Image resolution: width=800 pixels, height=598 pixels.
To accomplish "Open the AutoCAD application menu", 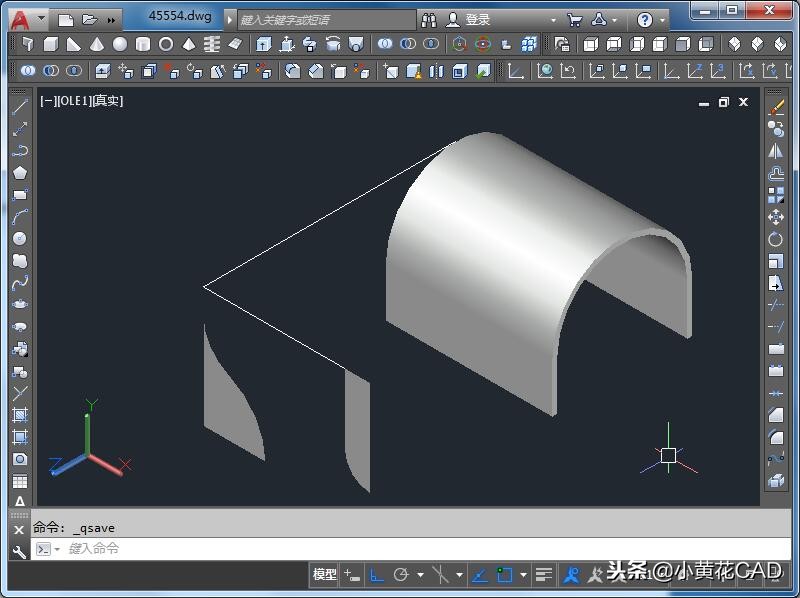I will click(x=20, y=19).
